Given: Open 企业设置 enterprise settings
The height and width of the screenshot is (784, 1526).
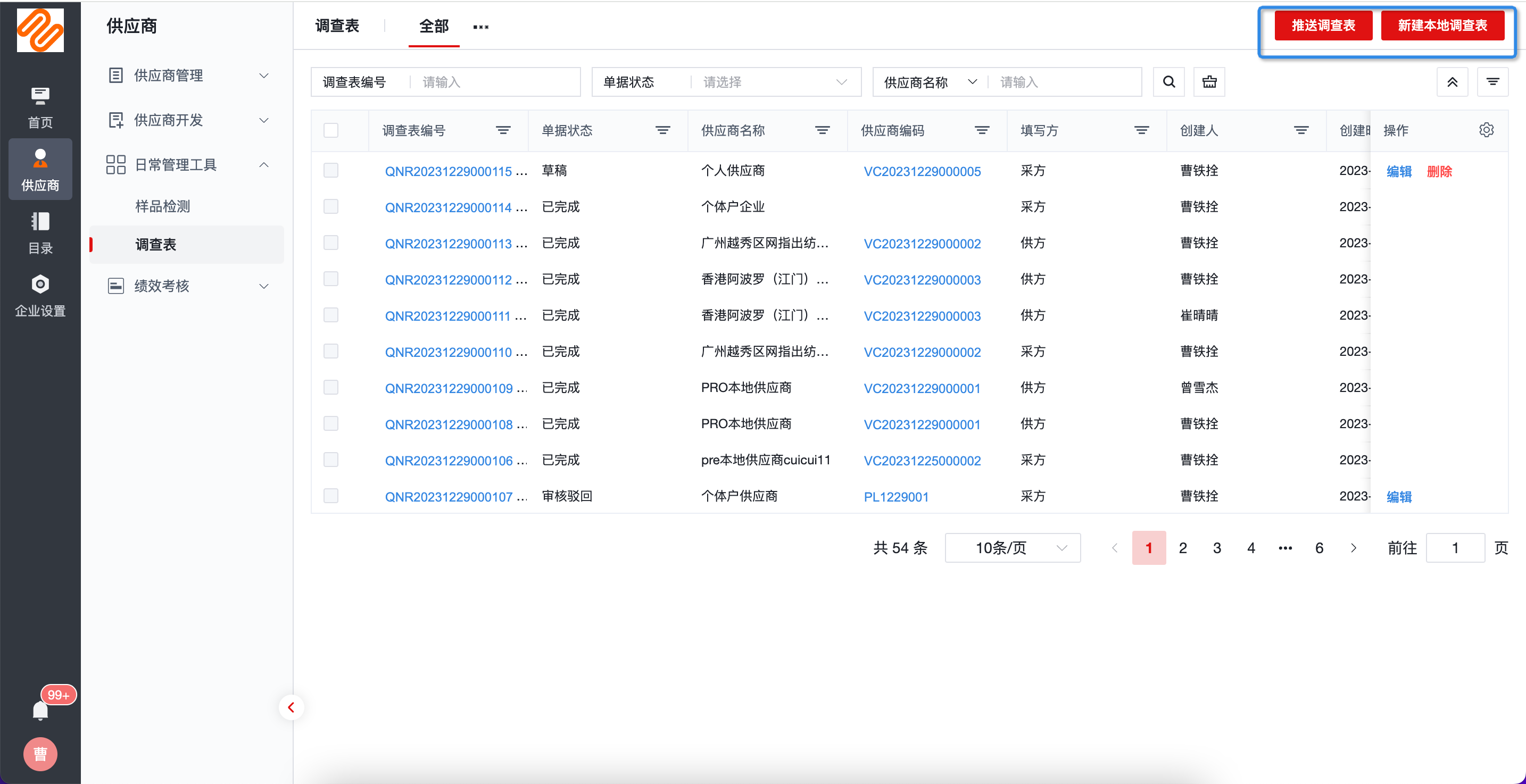Looking at the screenshot, I should tap(40, 296).
